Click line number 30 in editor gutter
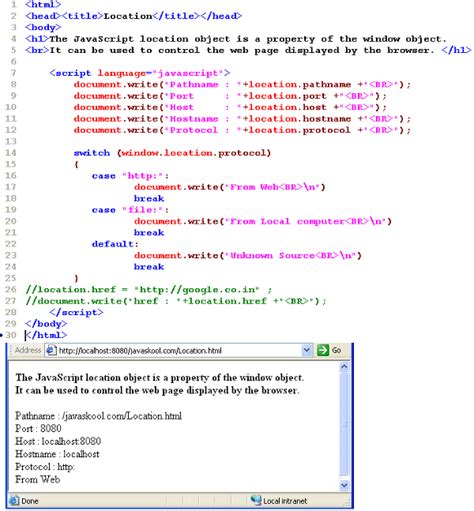The height and width of the screenshot is (511, 474). point(11,335)
